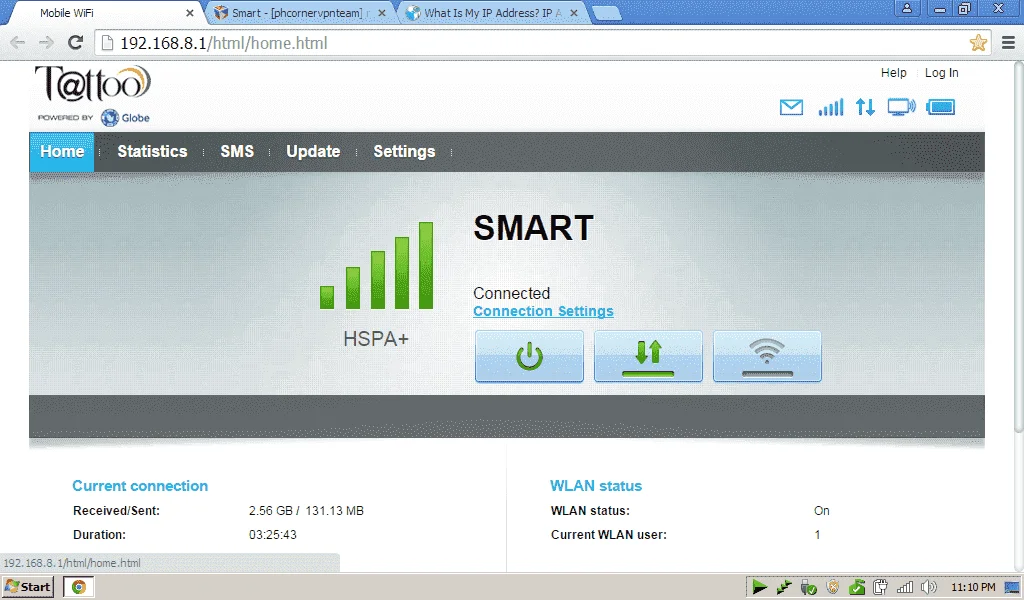Click the browser forward arrow
1024x600 pixels.
pyautogui.click(x=46, y=43)
